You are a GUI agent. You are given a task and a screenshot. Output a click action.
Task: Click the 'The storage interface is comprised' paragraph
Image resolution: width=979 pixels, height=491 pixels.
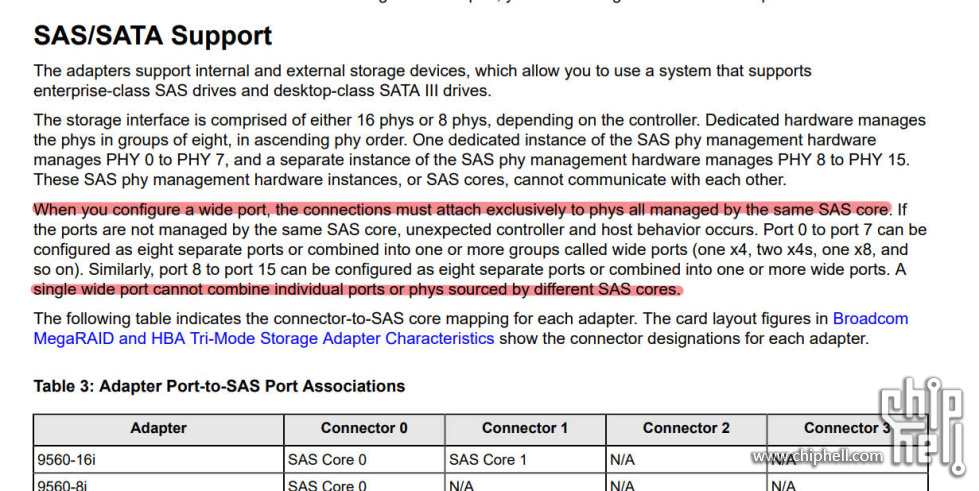480,150
